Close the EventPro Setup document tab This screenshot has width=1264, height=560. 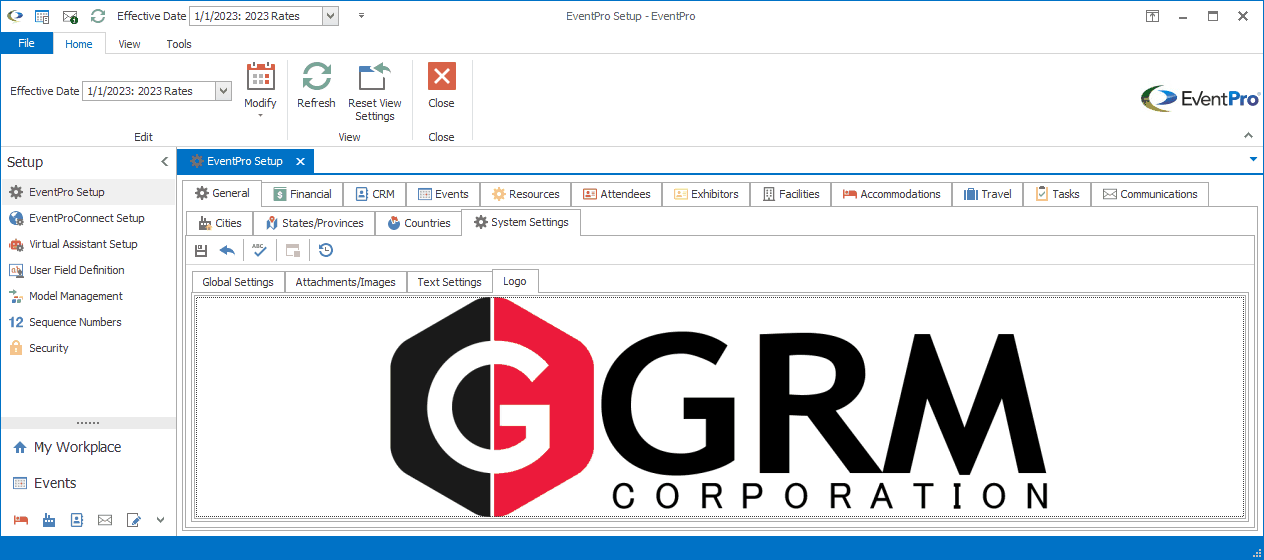(300, 161)
